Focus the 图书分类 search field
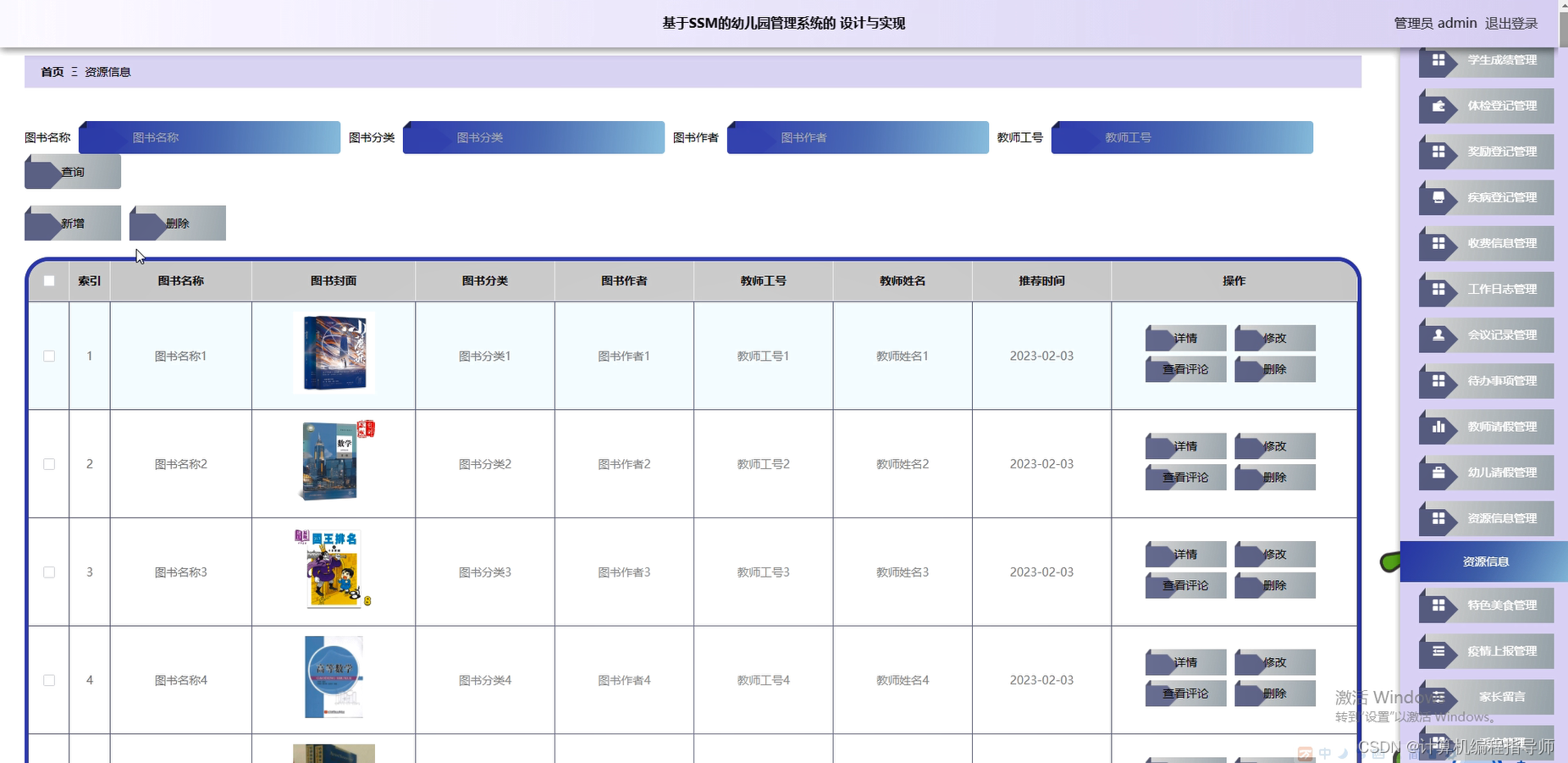 pos(533,137)
